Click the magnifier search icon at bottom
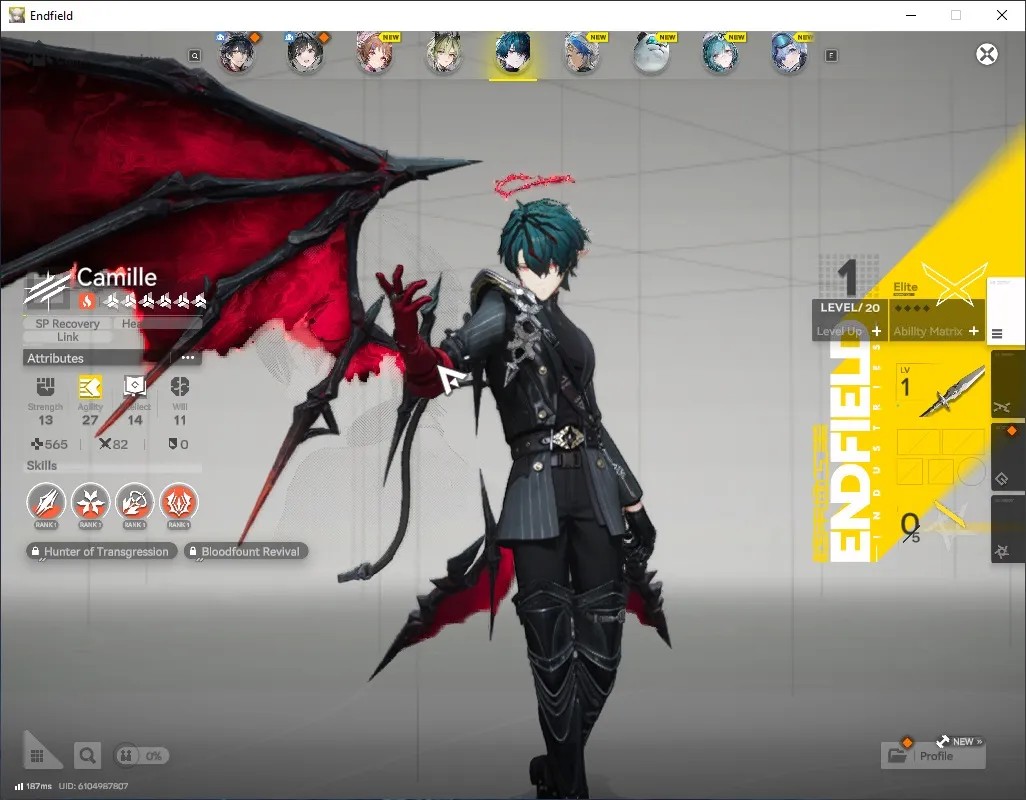 (x=87, y=756)
